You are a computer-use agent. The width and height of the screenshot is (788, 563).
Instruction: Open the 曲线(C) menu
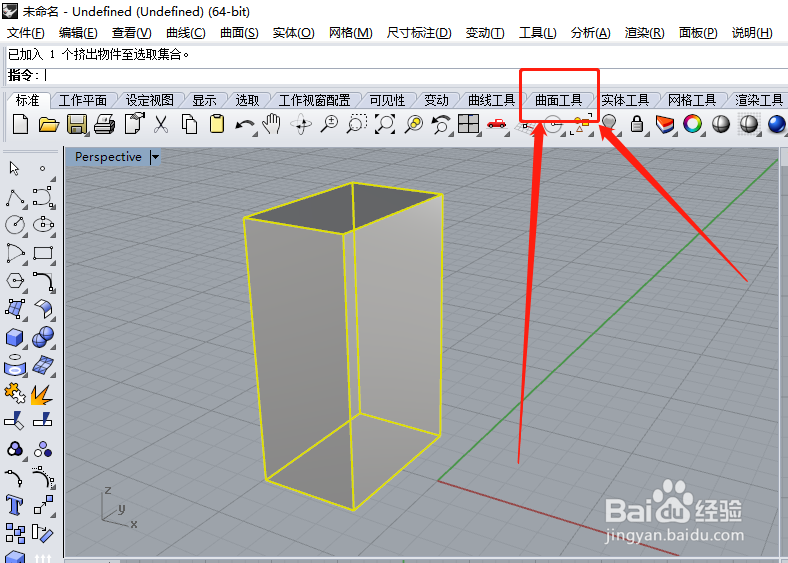(x=186, y=33)
